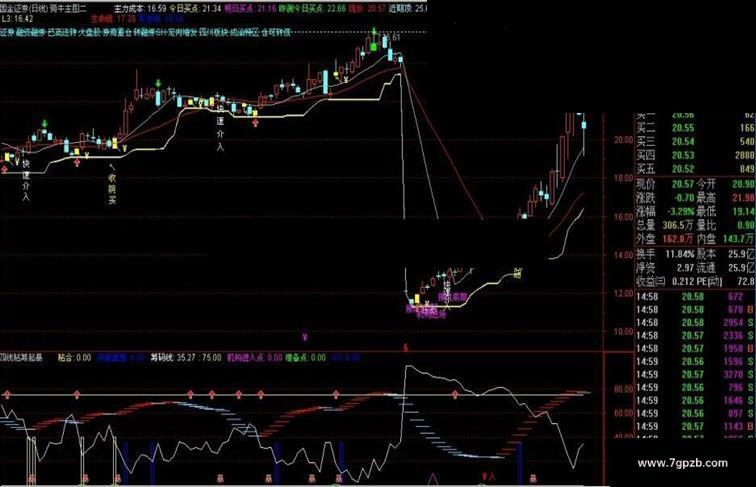Click the purple triangle marker in the indicator panel

[x=432, y=478]
